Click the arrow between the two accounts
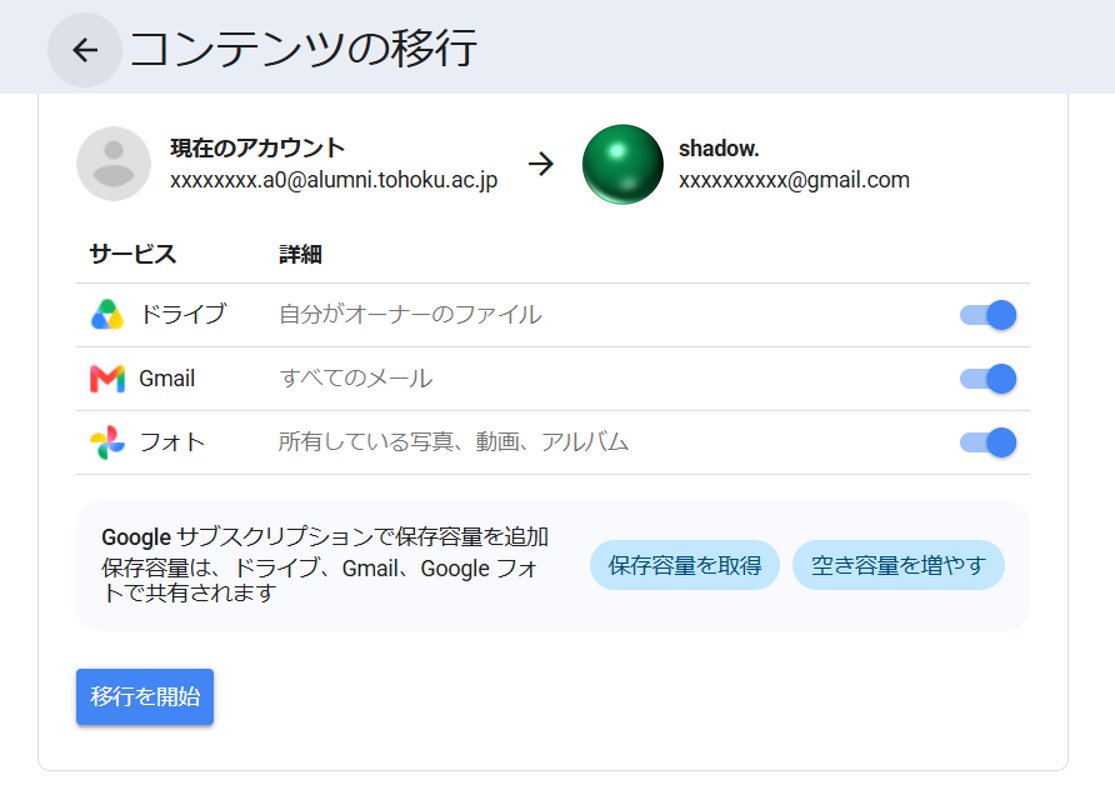The height and width of the screenshot is (790, 1115). [541, 164]
